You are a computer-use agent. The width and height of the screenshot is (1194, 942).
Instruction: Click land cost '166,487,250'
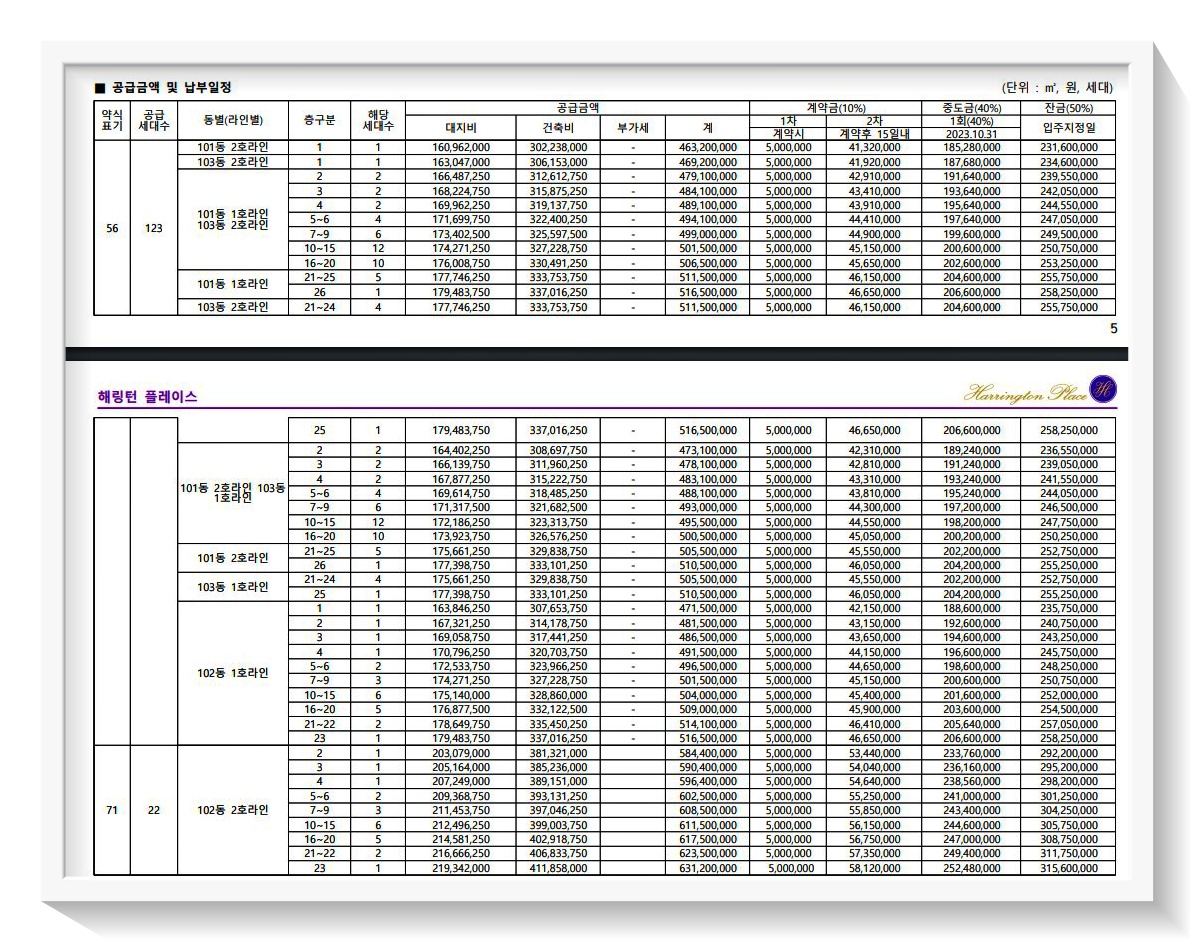click(461, 177)
